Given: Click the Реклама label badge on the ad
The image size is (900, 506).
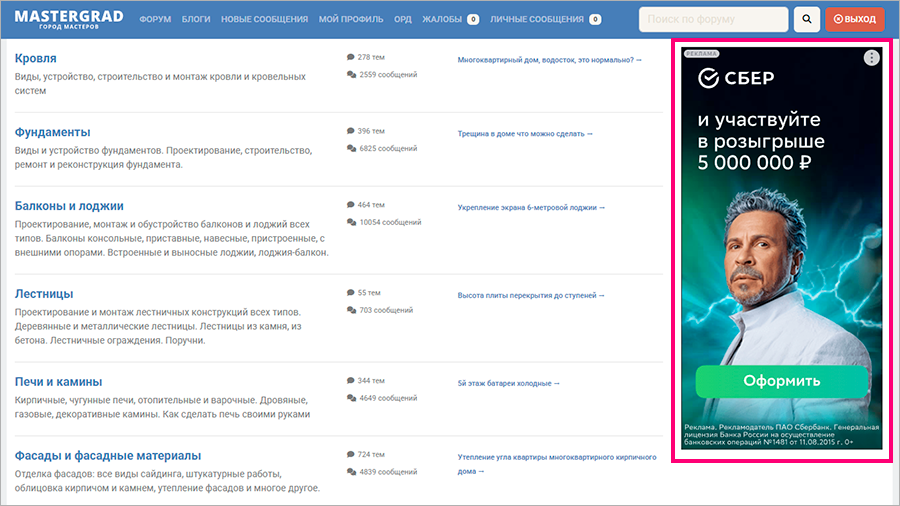Looking at the screenshot, I should click(701, 53).
